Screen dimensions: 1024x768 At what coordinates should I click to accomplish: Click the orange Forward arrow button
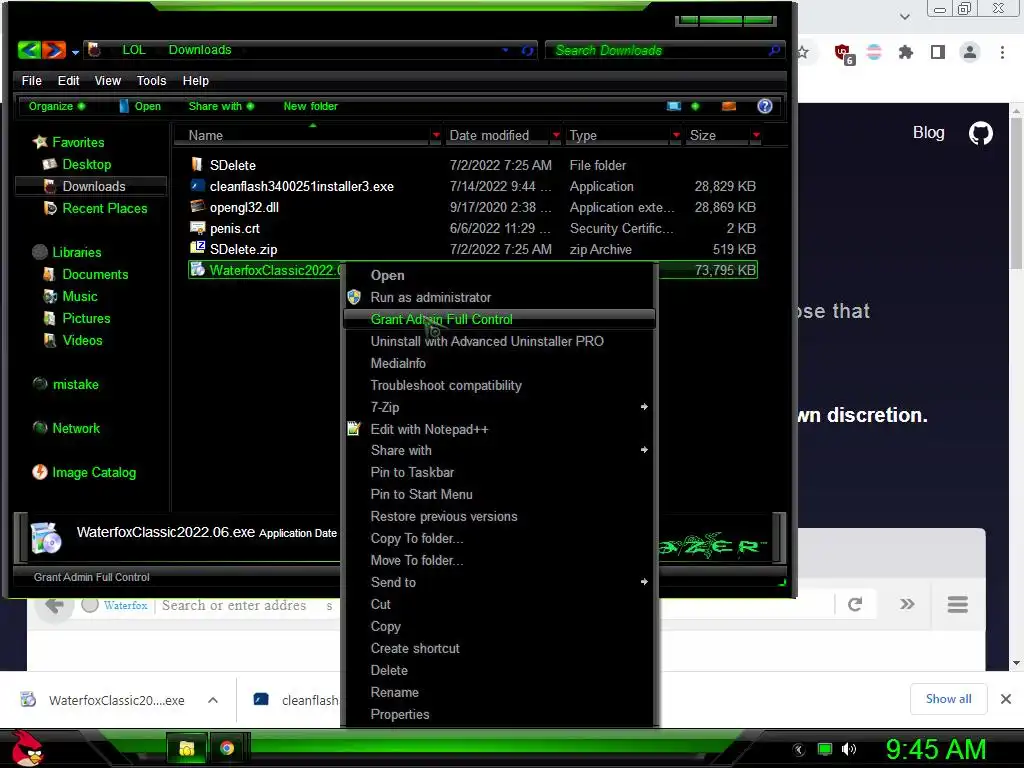(x=54, y=50)
